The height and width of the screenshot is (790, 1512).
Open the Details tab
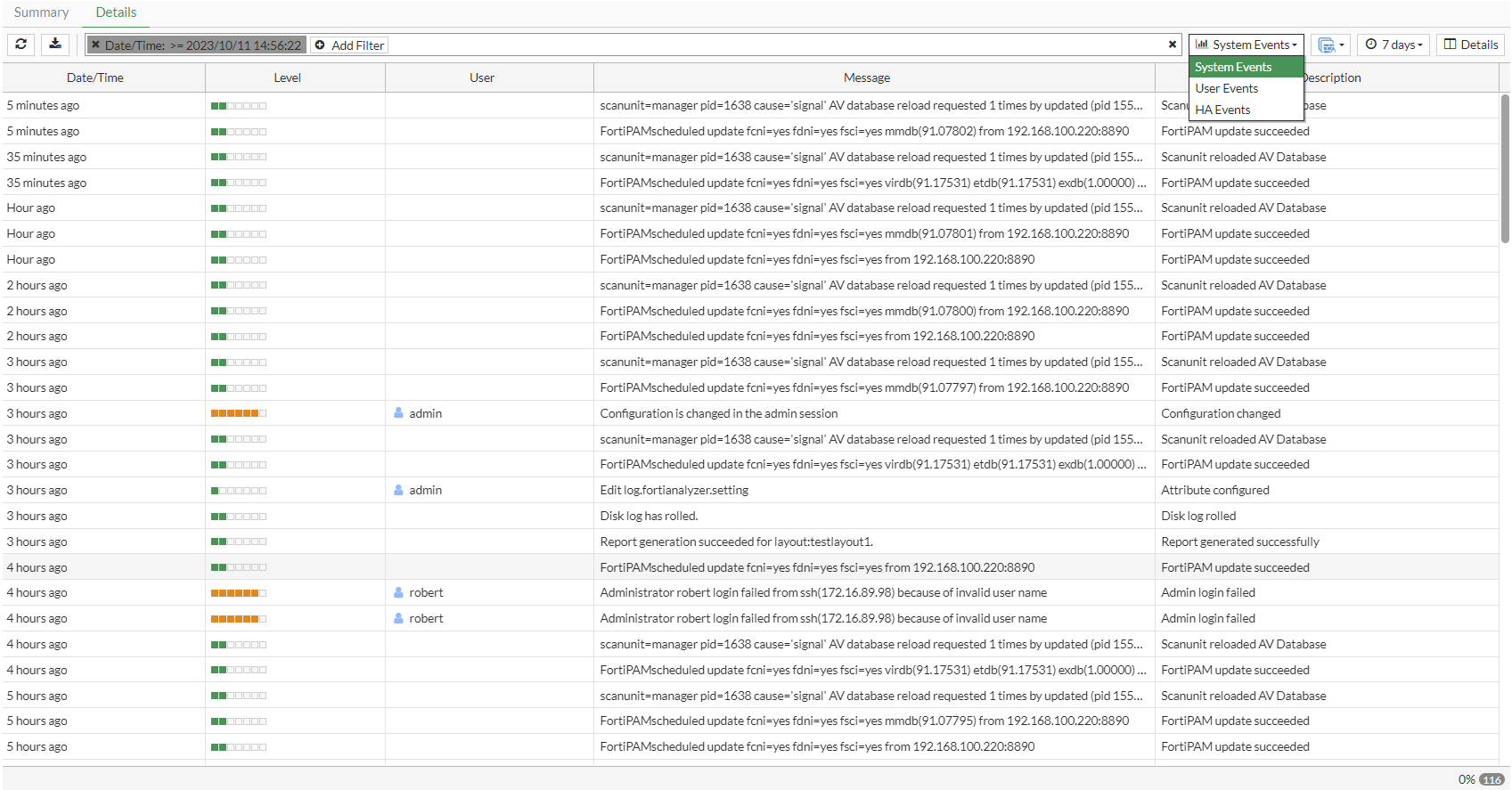pyautogui.click(x=116, y=12)
